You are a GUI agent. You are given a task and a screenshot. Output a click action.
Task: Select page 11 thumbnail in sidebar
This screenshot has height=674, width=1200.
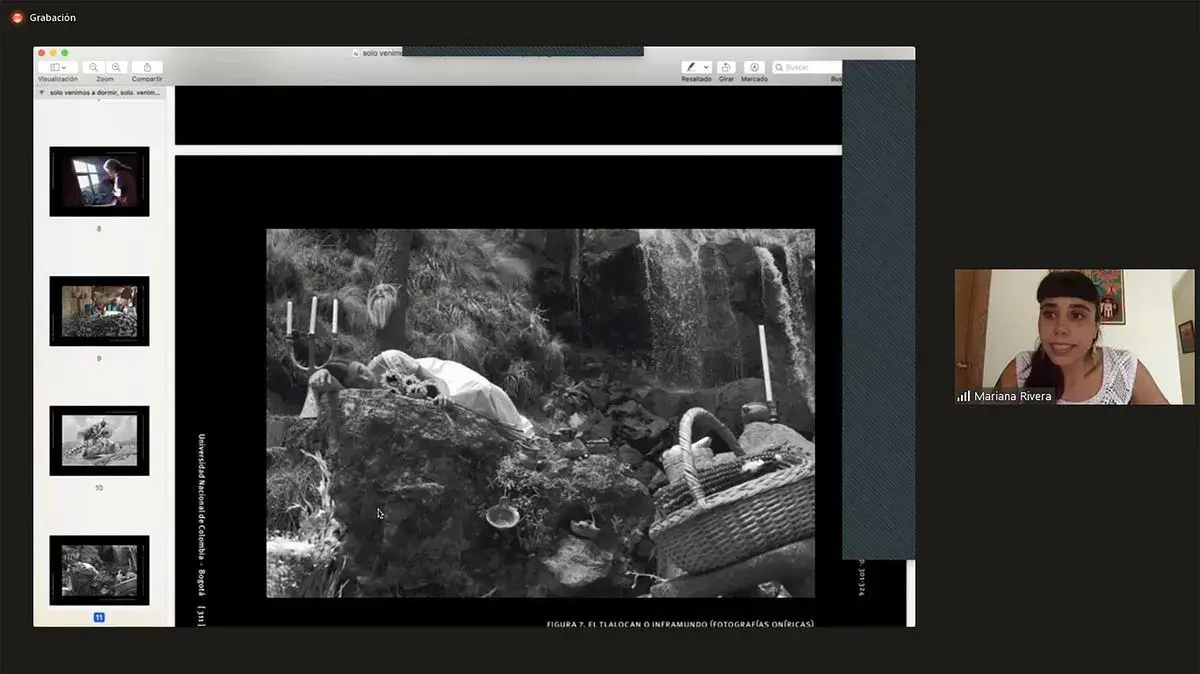click(99, 570)
